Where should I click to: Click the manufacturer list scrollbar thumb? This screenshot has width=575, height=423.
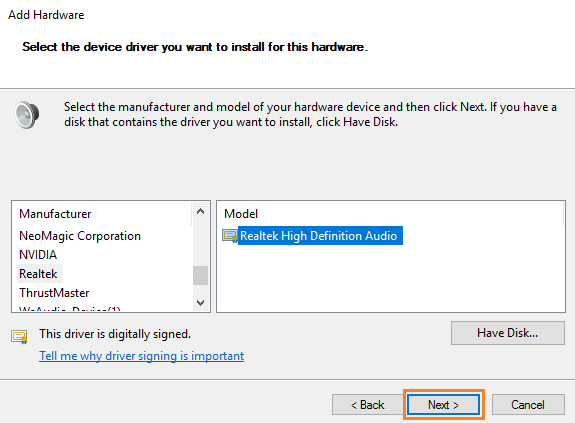click(200, 275)
